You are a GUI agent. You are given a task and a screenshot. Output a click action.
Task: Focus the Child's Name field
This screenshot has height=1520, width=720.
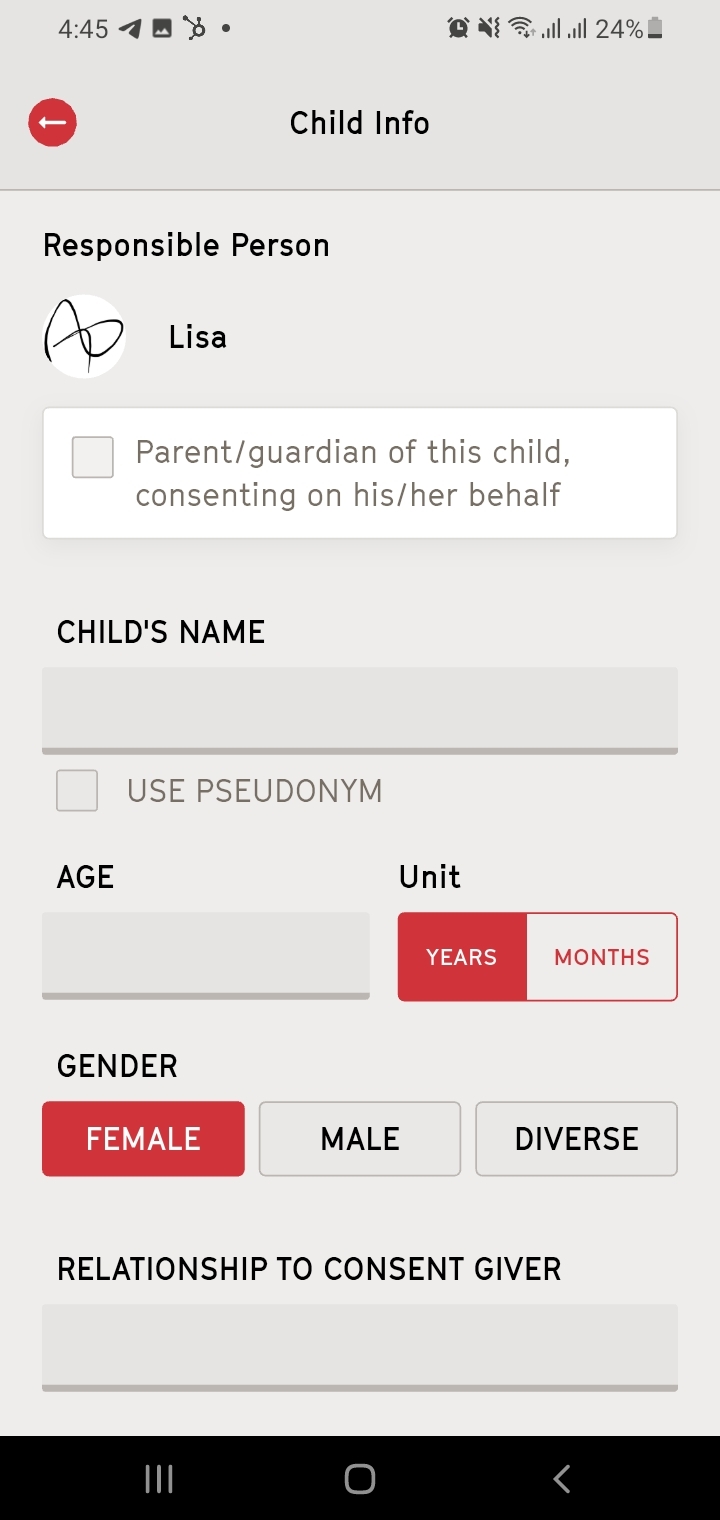coord(360,710)
